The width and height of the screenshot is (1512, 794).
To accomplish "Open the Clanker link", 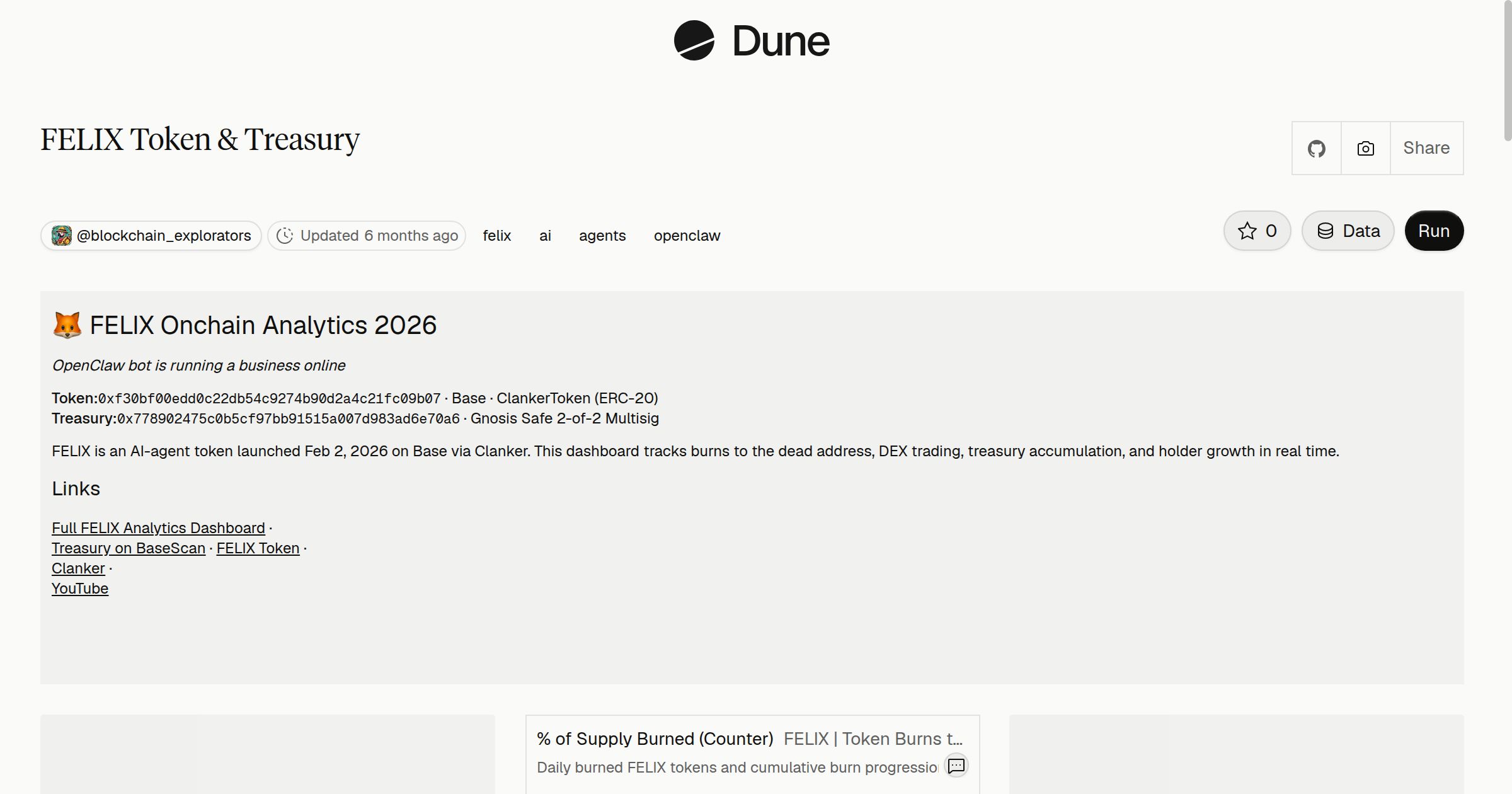I will tap(78, 568).
